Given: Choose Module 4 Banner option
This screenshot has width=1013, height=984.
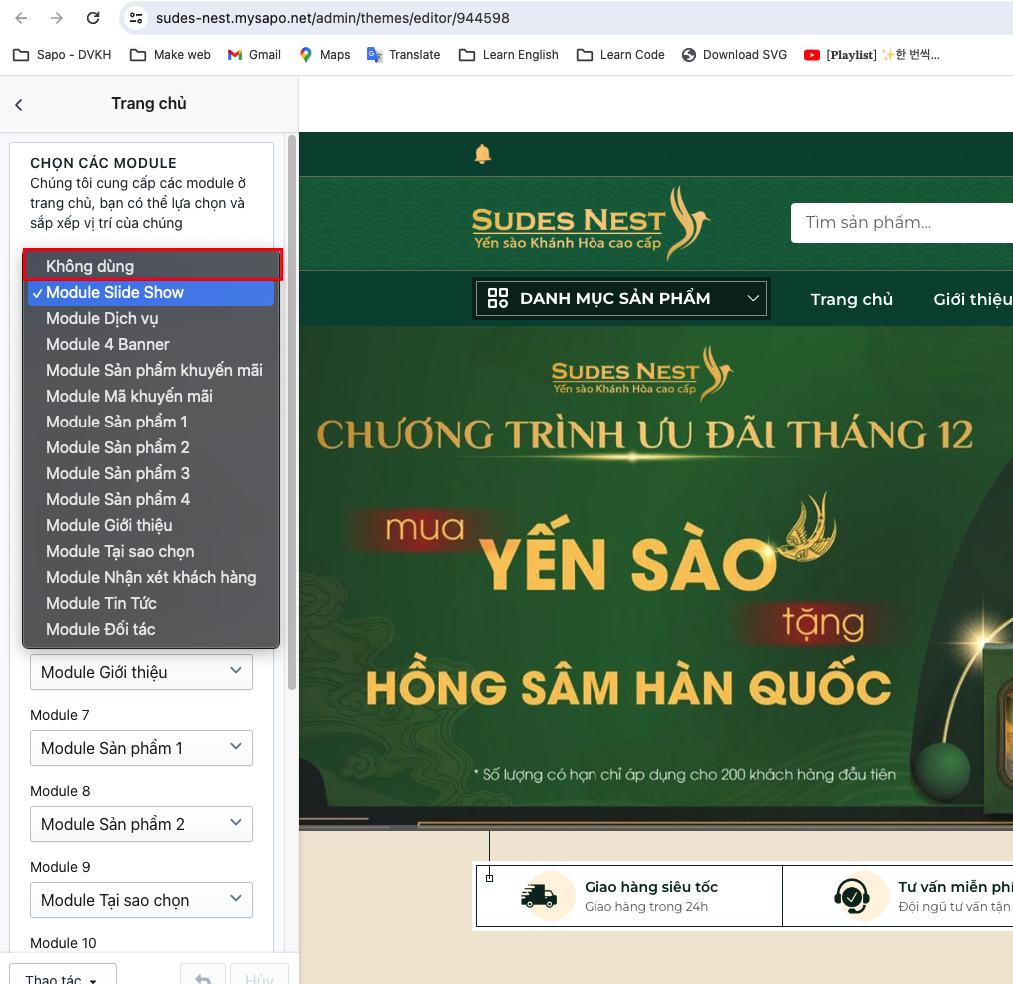Looking at the screenshot, I should tap(151, 344).
